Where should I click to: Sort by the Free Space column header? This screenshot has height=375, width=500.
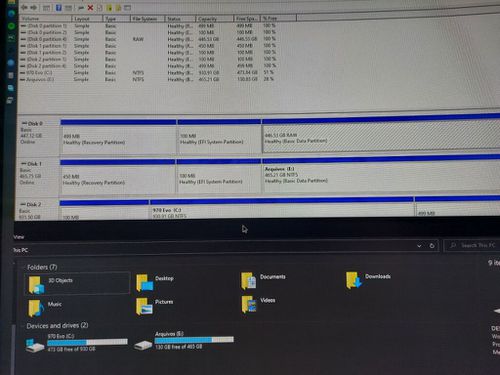(x=247, y=18)
